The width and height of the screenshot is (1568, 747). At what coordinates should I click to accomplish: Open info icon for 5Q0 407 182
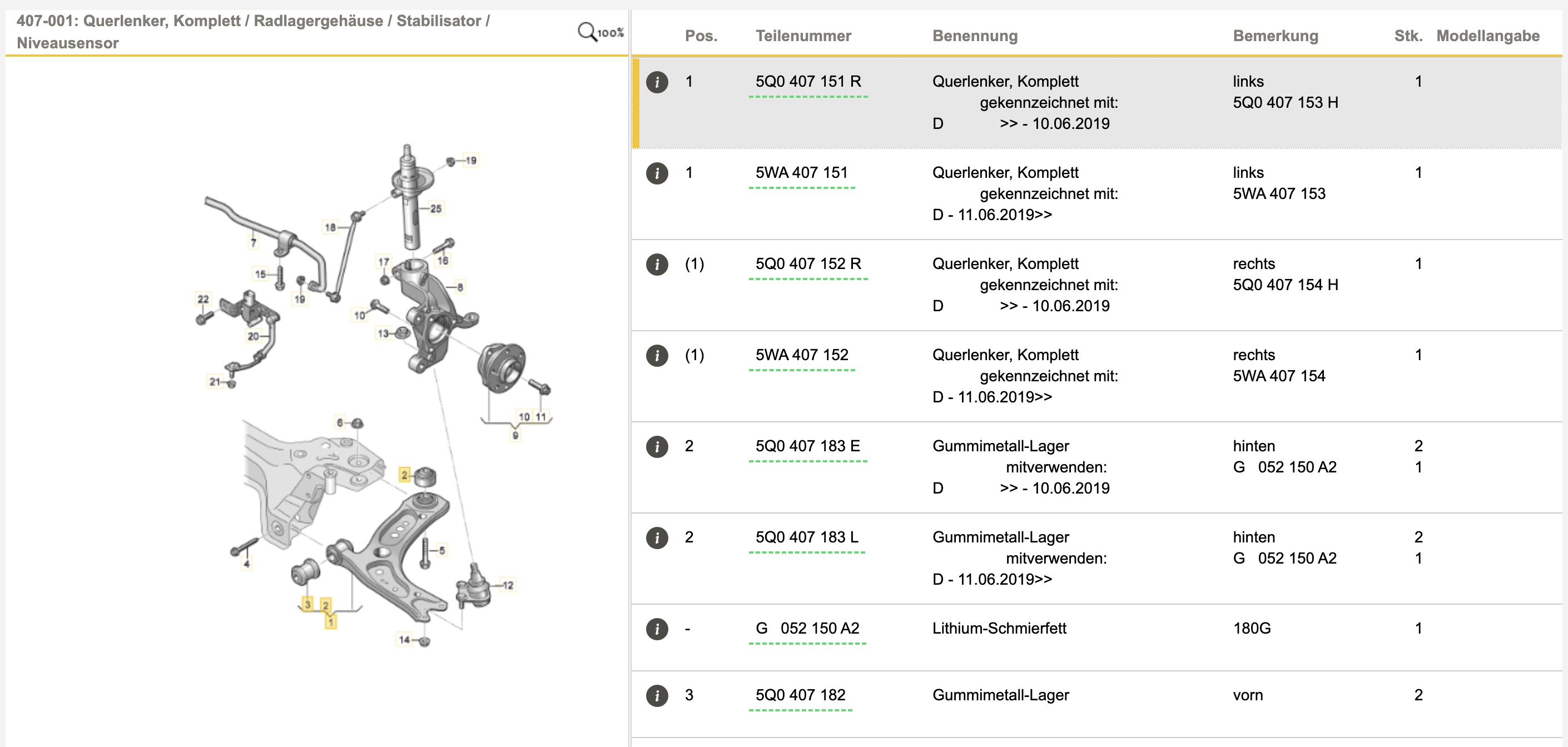click(657, 696)
